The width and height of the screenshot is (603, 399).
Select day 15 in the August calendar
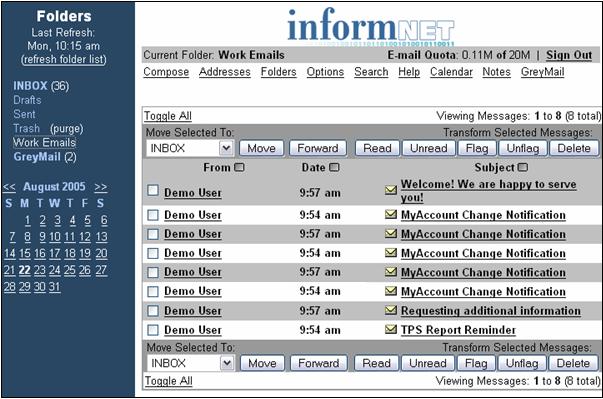coord(25,254)
